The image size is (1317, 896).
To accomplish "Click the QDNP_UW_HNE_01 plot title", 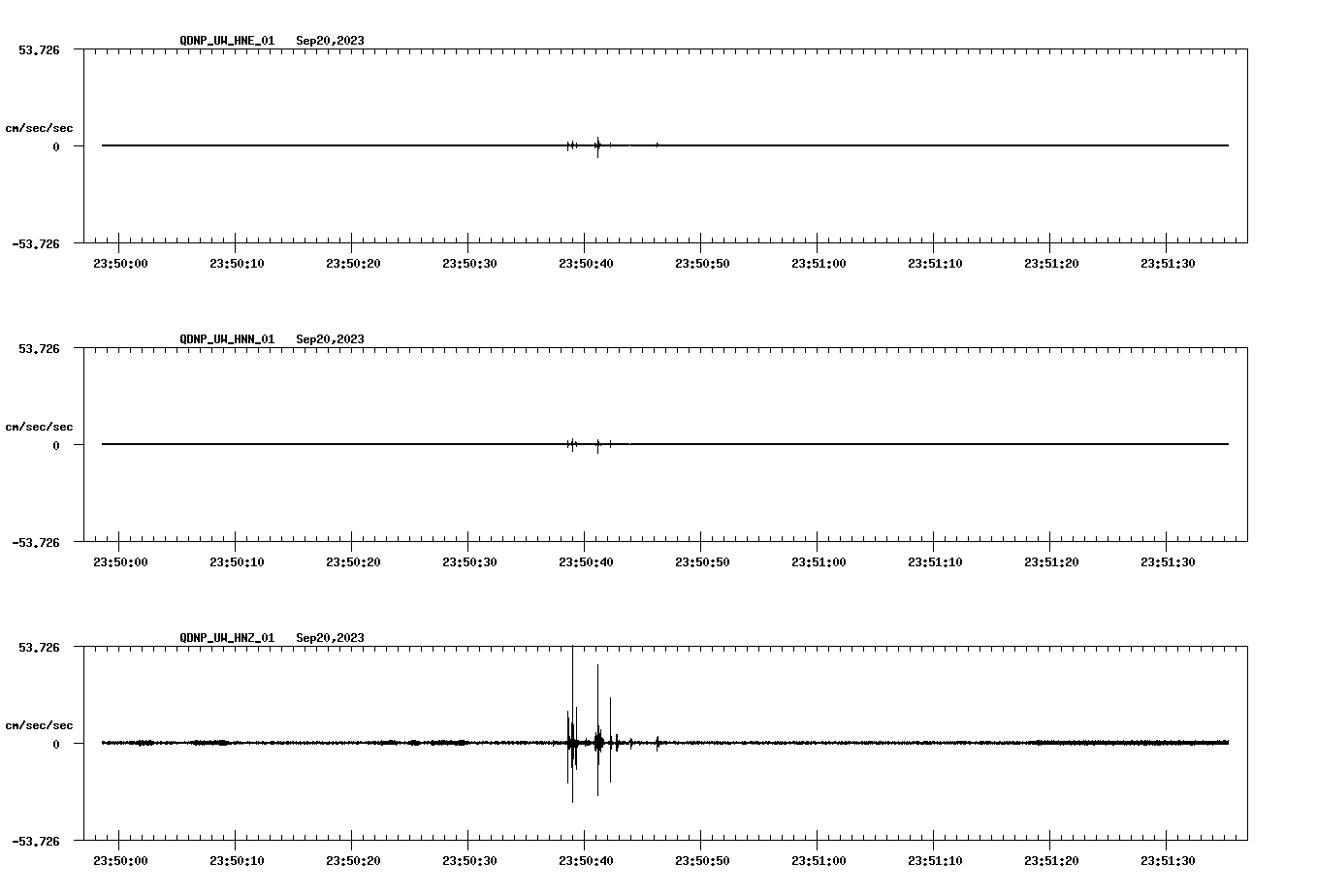I will (x=227, y=41).
